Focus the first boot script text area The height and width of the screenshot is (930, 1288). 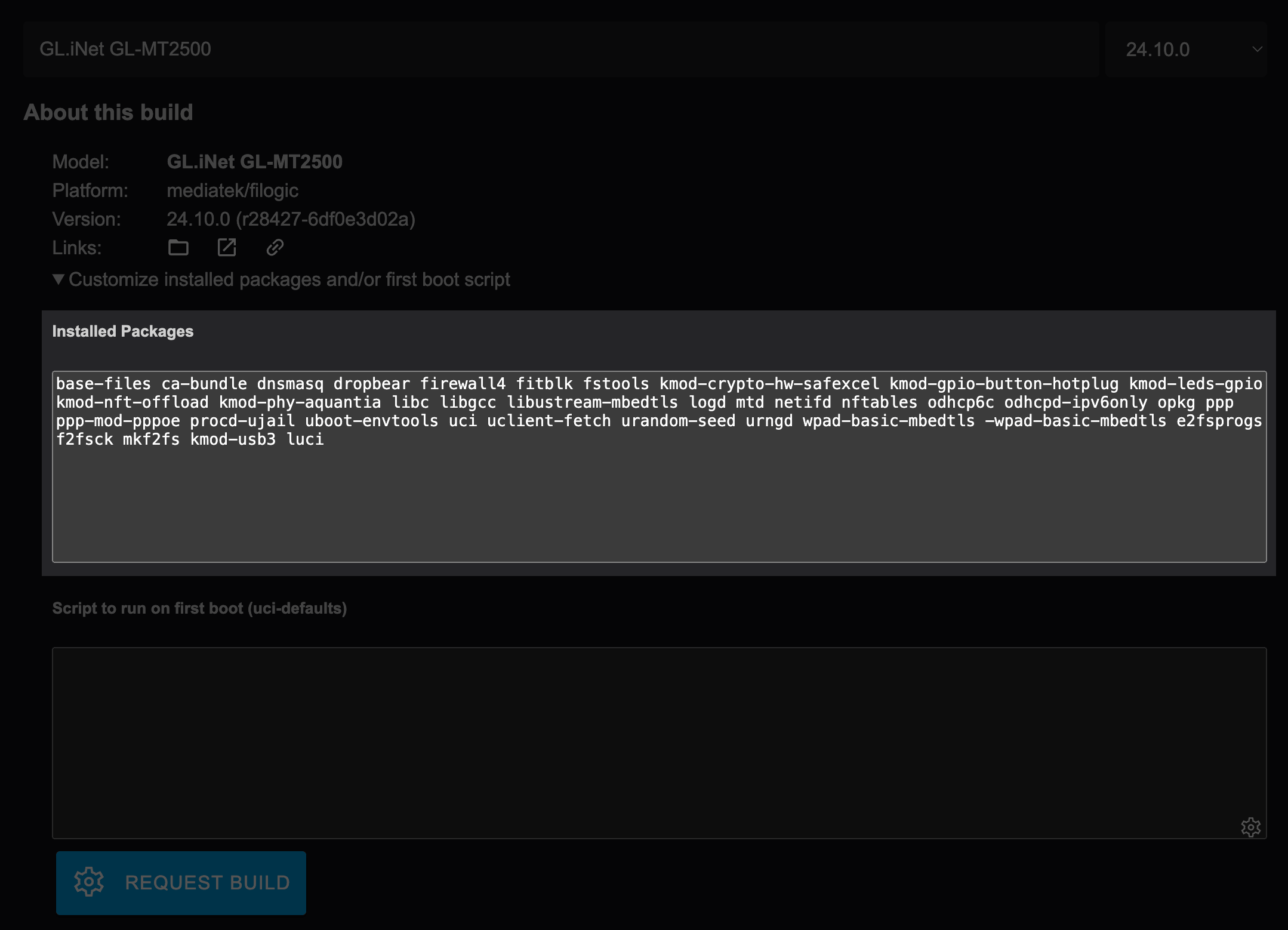pyautogui.click(x=659, y=743)
